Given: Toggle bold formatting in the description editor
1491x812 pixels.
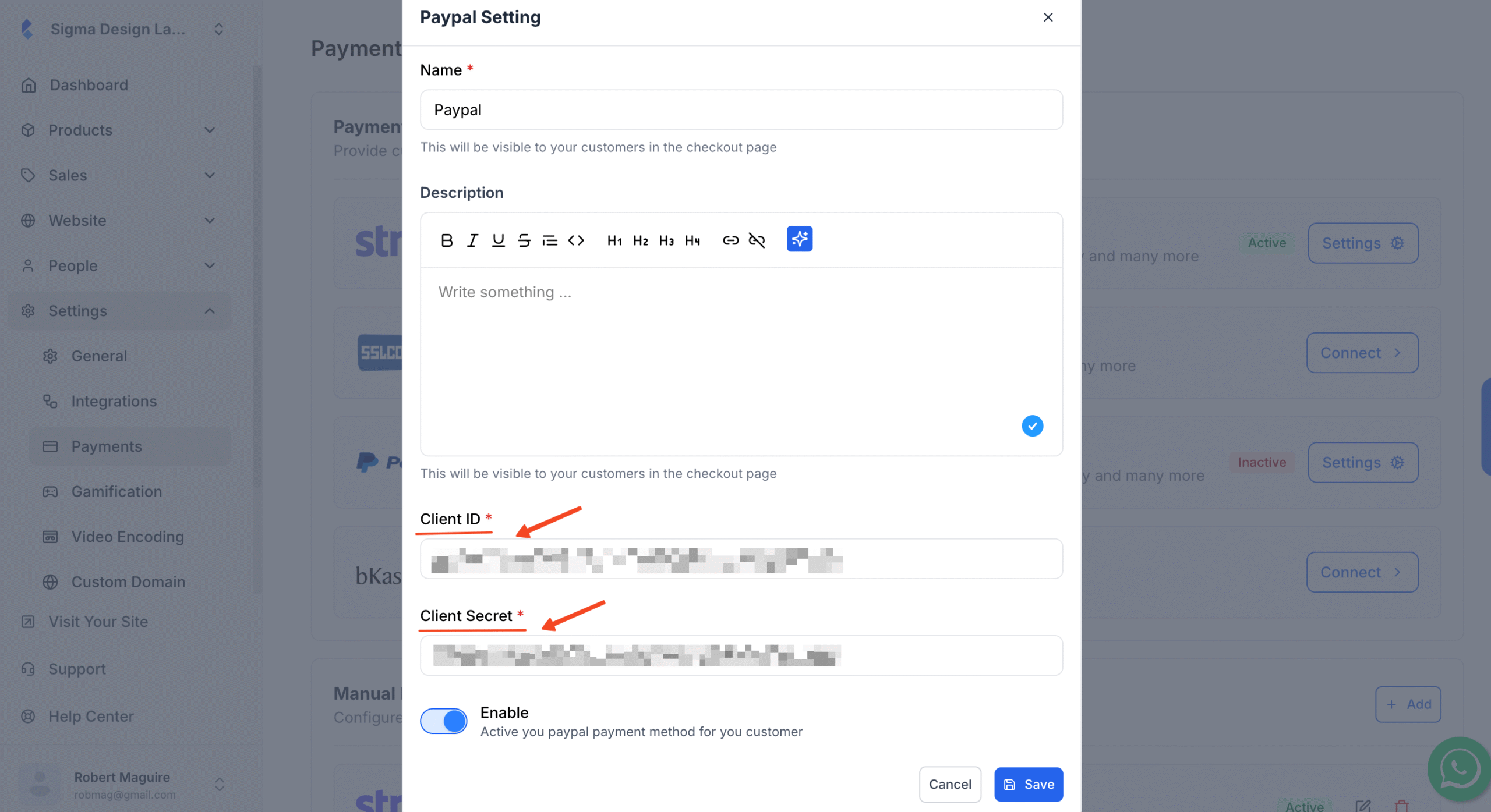Looking at the screenshot, I should coord(446,240).
